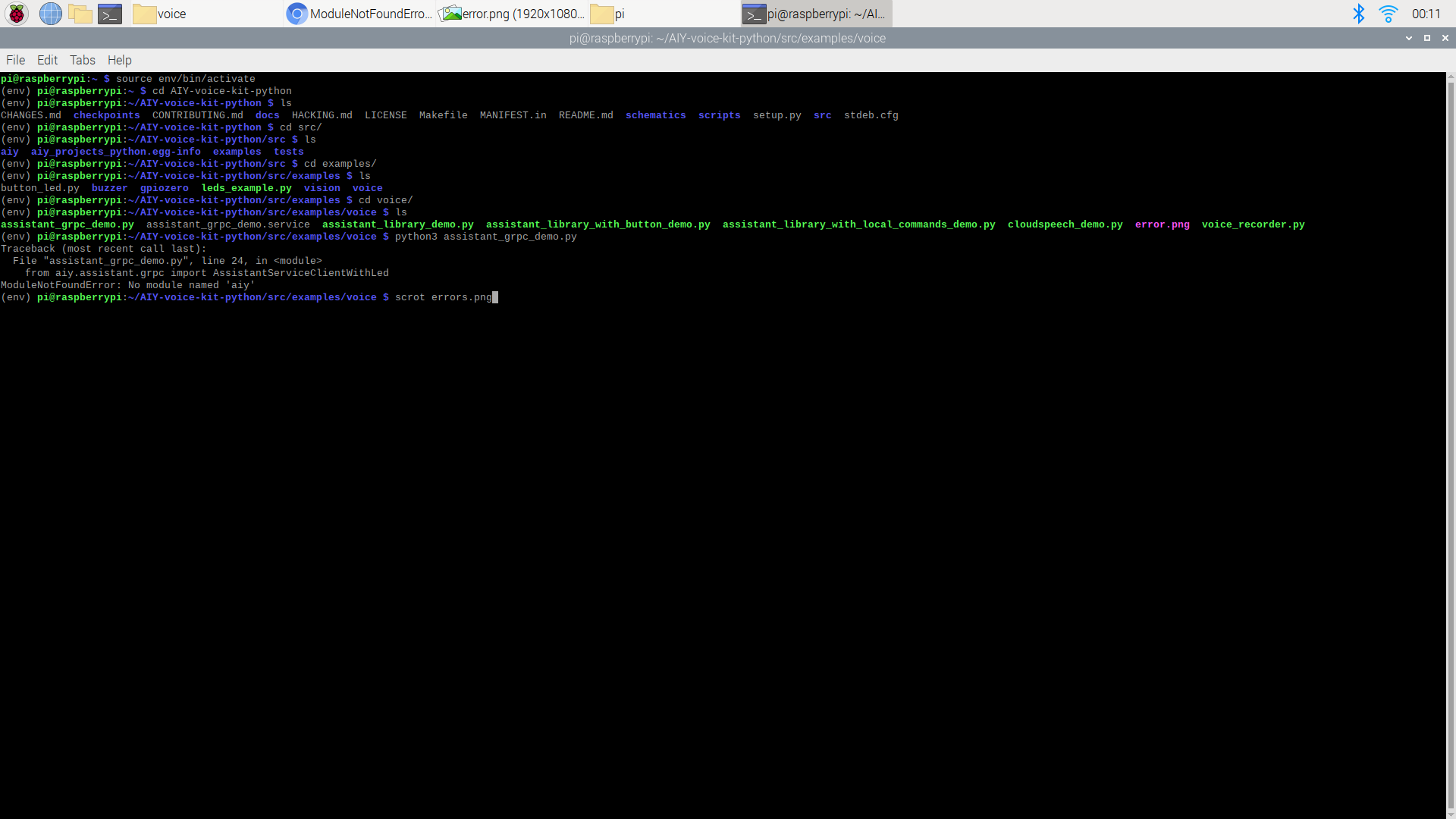Open the Edit menu
Image resolution: width=1456 pixels, height=819 pixels.
click(x=47, y=60)
